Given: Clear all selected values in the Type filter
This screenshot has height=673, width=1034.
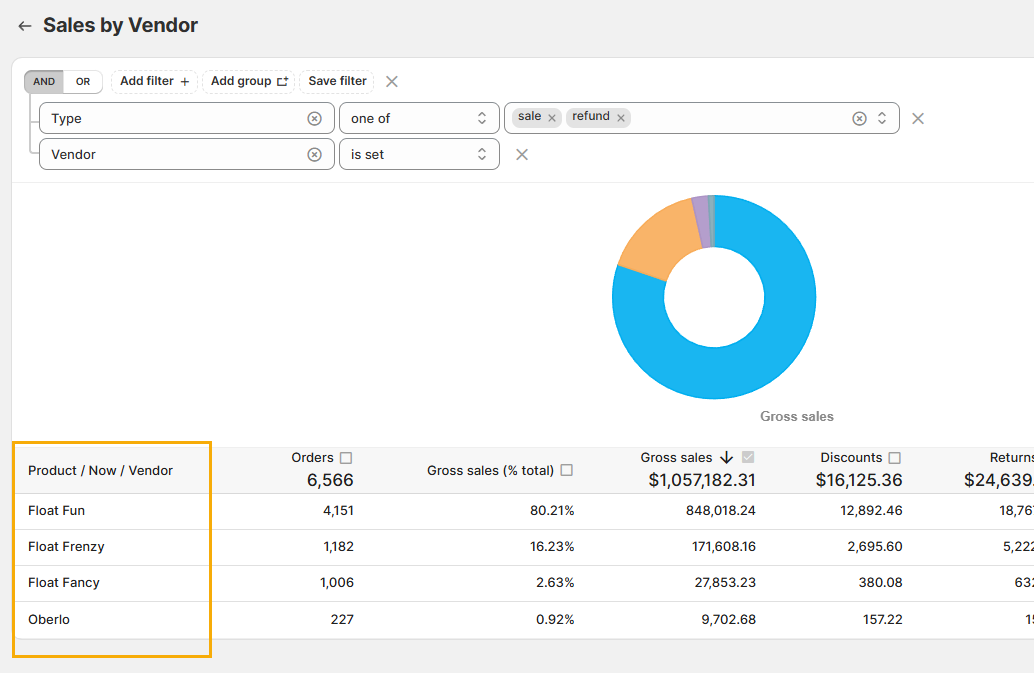Looking at the screenshot, I should click(x=859, y=118).
